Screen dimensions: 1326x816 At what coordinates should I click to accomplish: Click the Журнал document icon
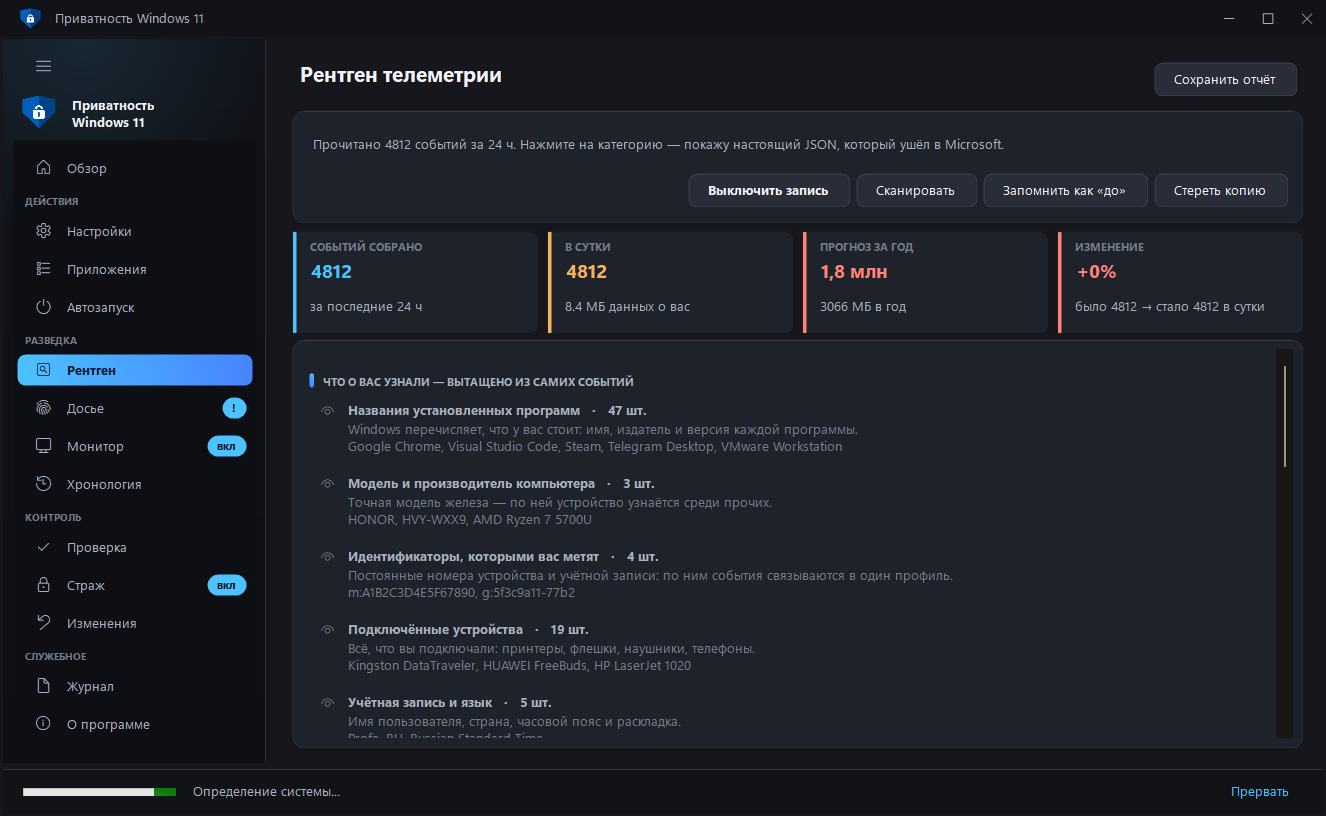click(43, 686)
